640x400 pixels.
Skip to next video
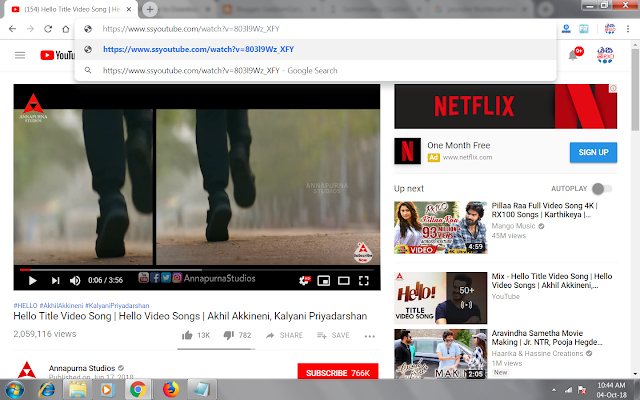[x=55, y=280]
